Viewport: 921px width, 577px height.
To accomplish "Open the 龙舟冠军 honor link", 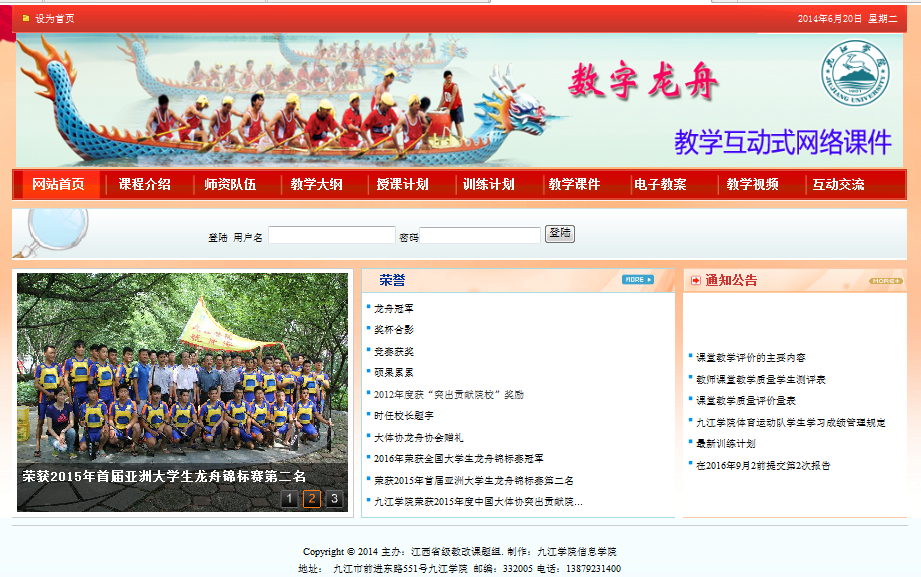I will coord(393,308).
